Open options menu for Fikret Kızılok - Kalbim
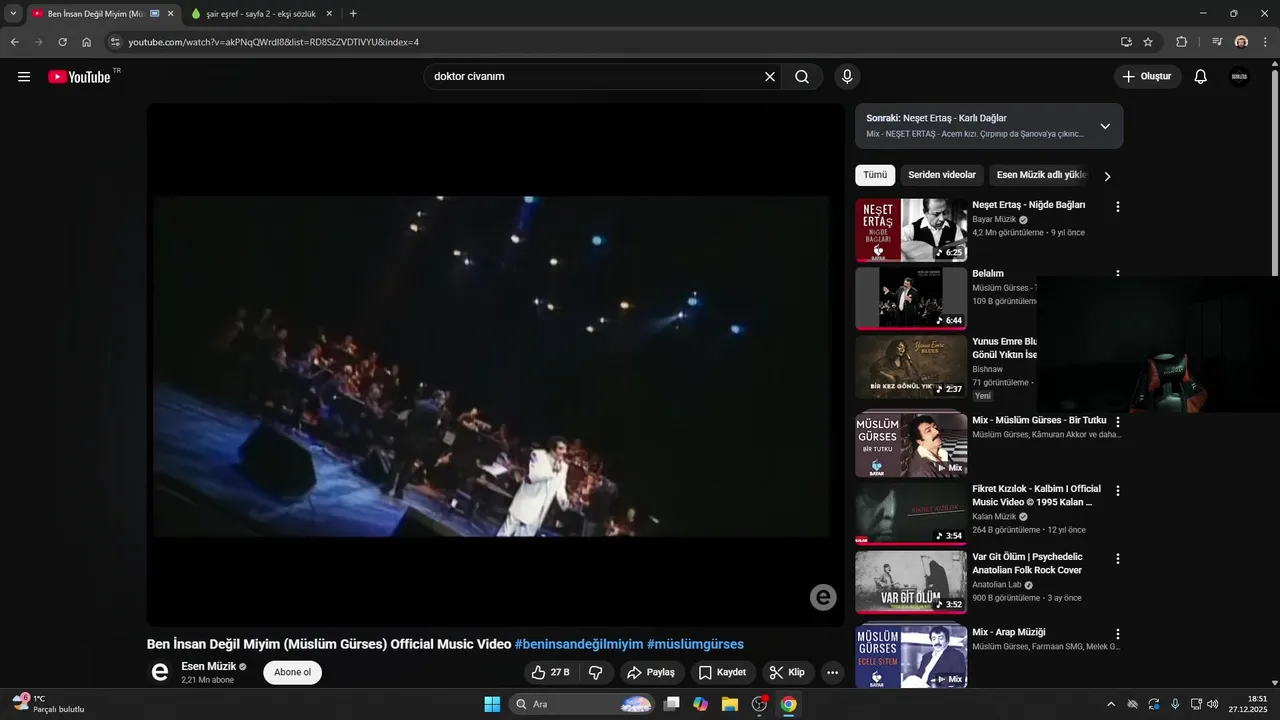This screenshot has width=1280, height=720. 1118,491
